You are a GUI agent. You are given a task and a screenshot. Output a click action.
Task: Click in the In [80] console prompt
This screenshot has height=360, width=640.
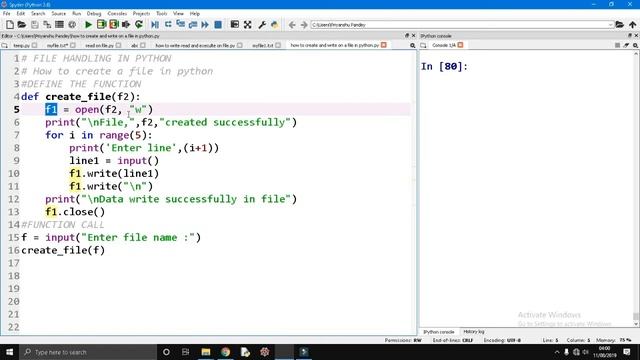click(x=444, y=66)
